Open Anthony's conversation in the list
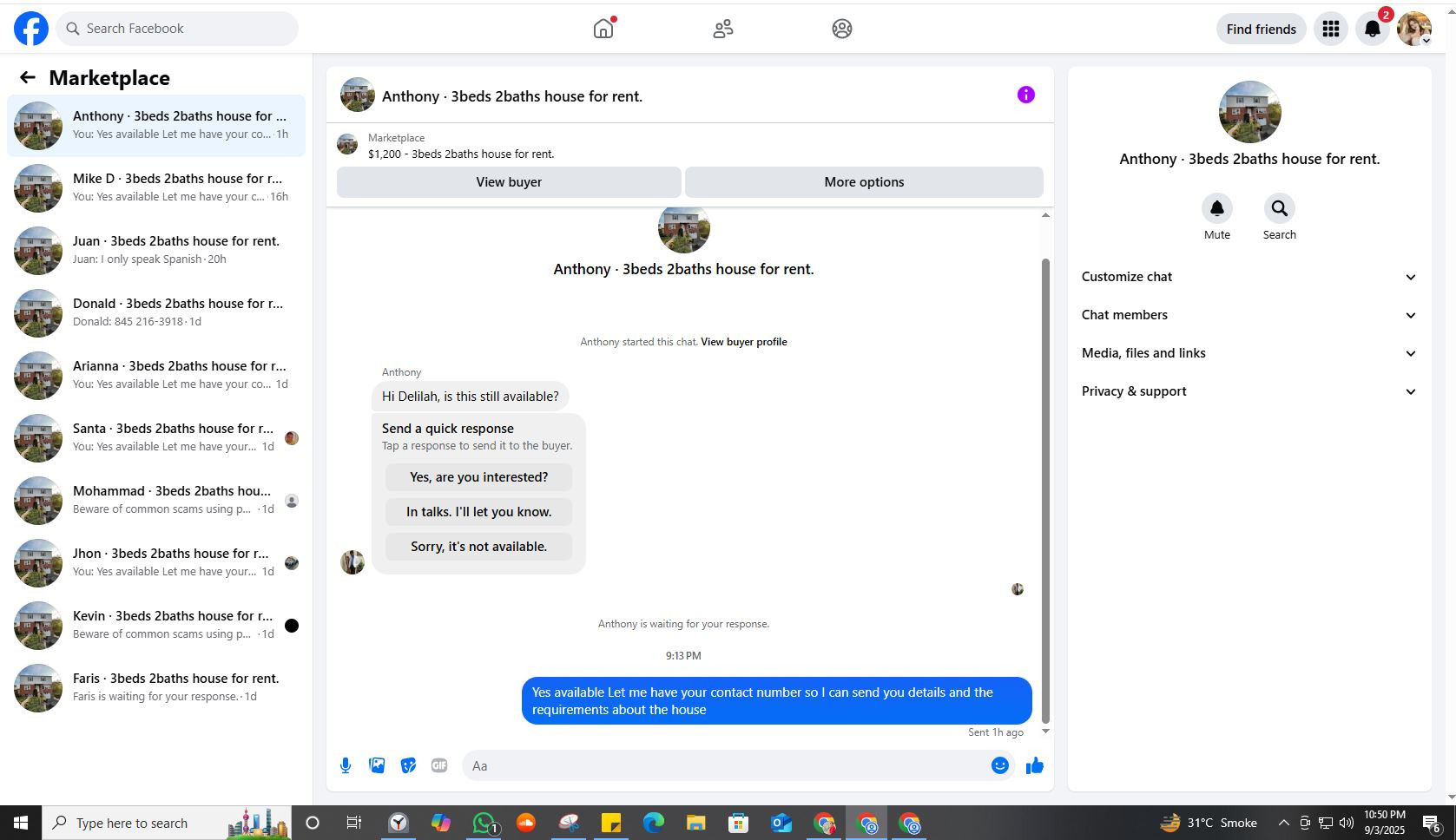Viewport: 1456px width, 840px height. pyautogui.click(x=156, y=126)
